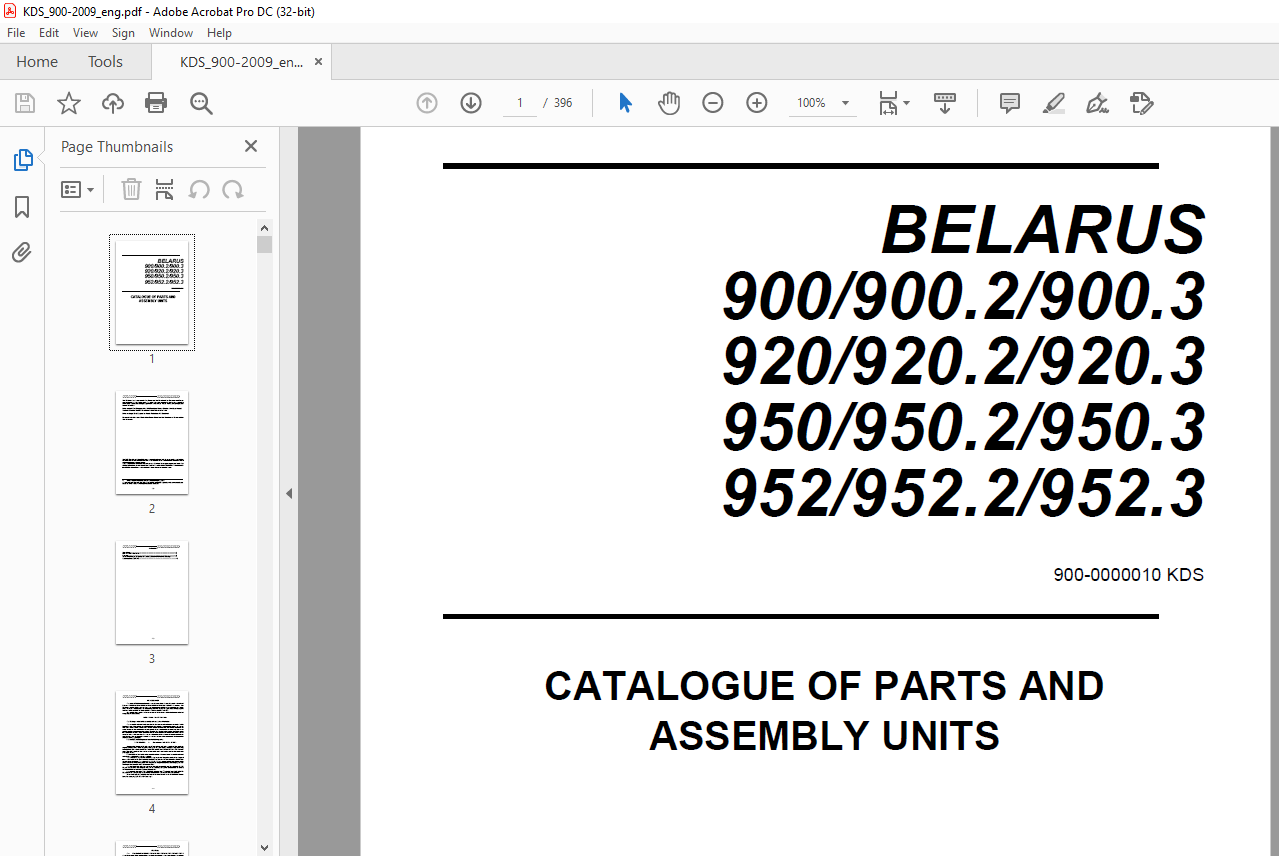The width and height of the screenshot is (1279, 856).
Task: Open the File menu
Action: 16,33
